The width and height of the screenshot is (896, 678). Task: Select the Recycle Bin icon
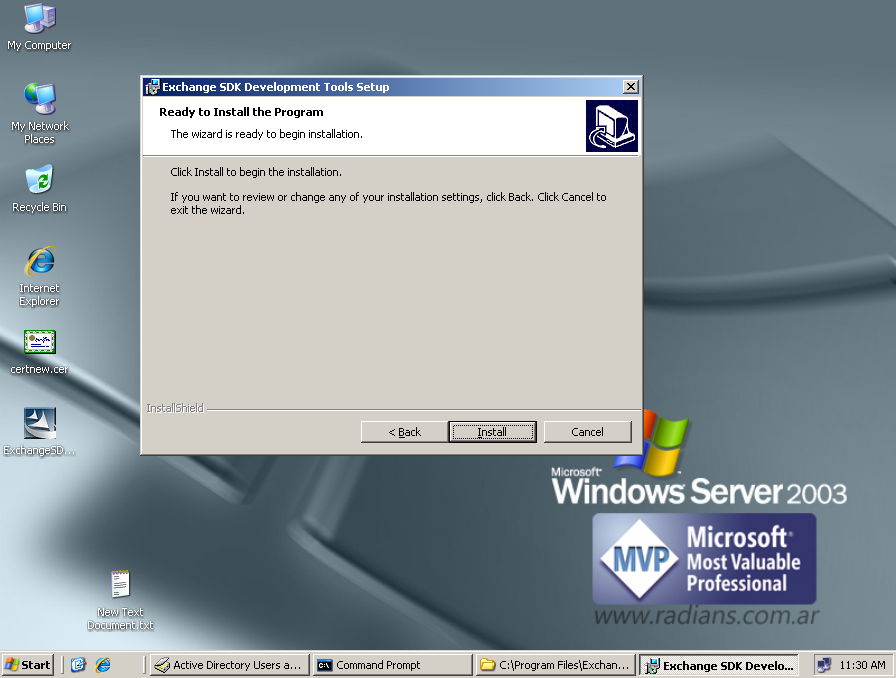click(x=39, y=181)
